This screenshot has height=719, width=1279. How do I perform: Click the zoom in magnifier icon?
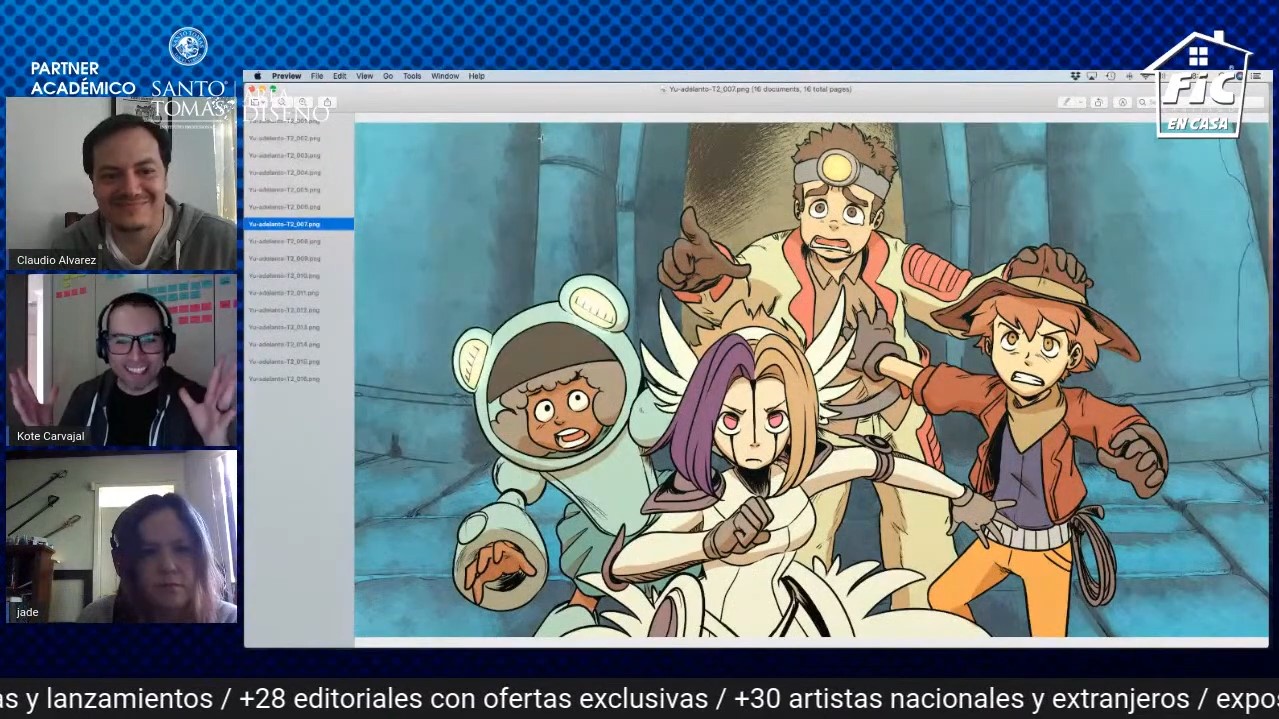[302, 102]
